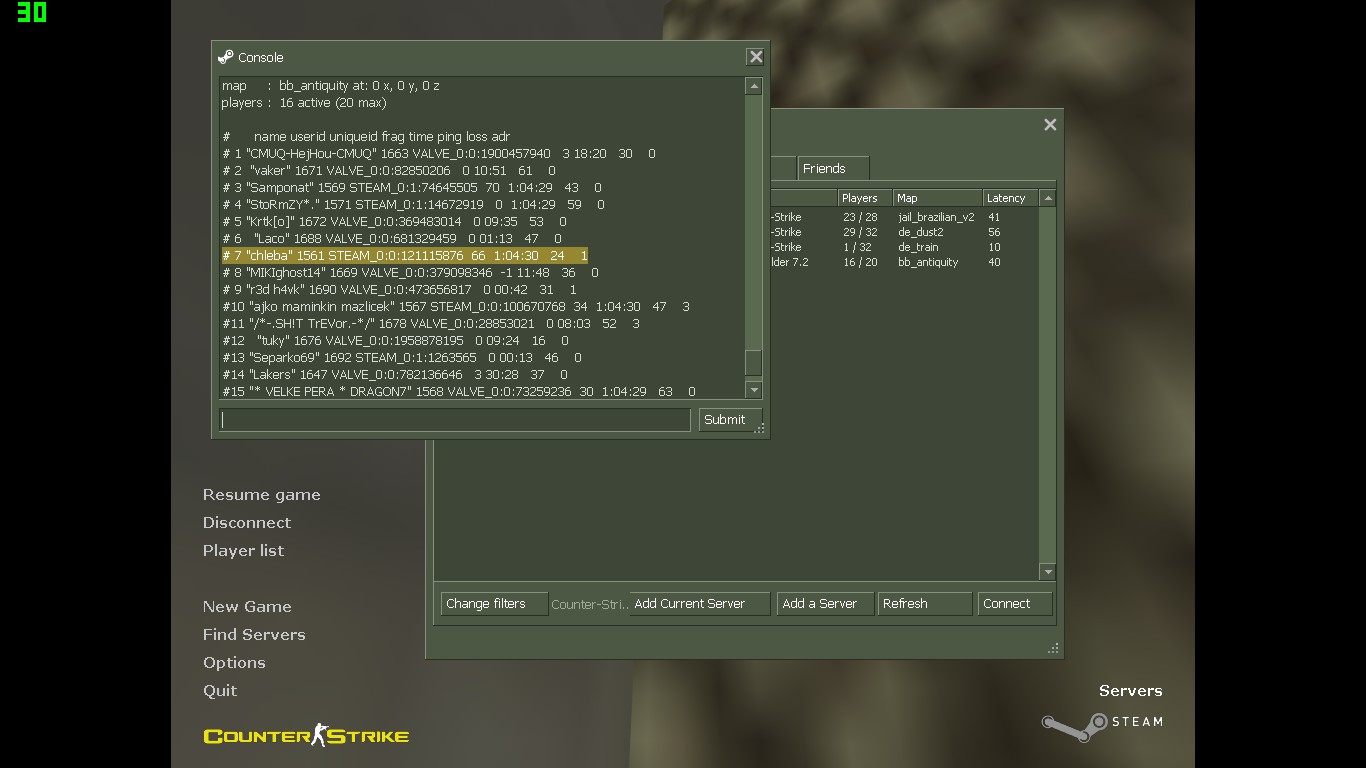Image resolution: width=1366 pixels, height=768 pixels.
Task: Click console scrollbar down arrow
Action: [x=754, y=390]
